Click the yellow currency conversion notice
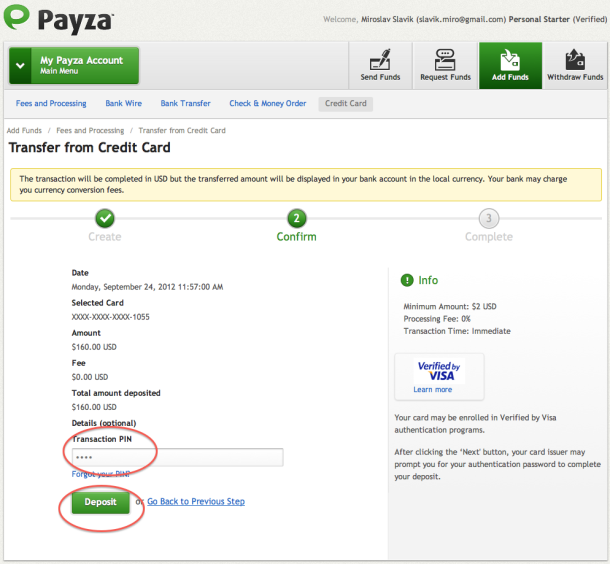 point(306,185)
